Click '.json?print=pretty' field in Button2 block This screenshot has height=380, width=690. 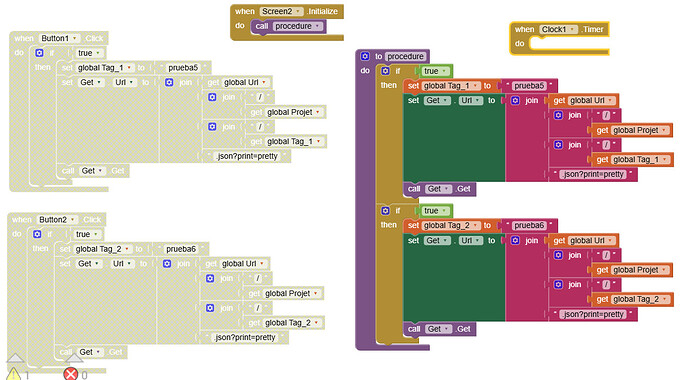tap(245, 337)
